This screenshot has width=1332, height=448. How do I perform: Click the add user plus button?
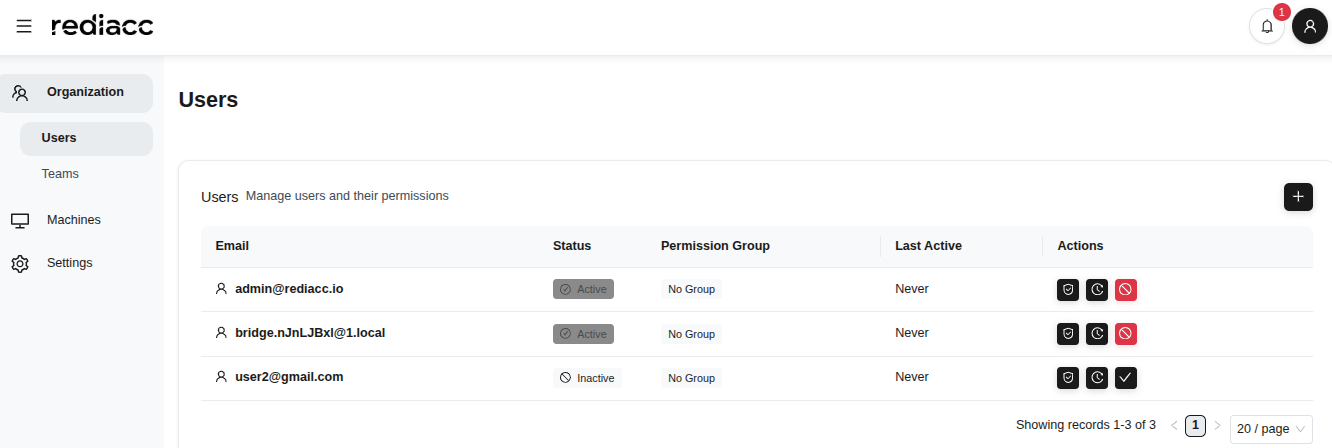[x=1298, y=196]
